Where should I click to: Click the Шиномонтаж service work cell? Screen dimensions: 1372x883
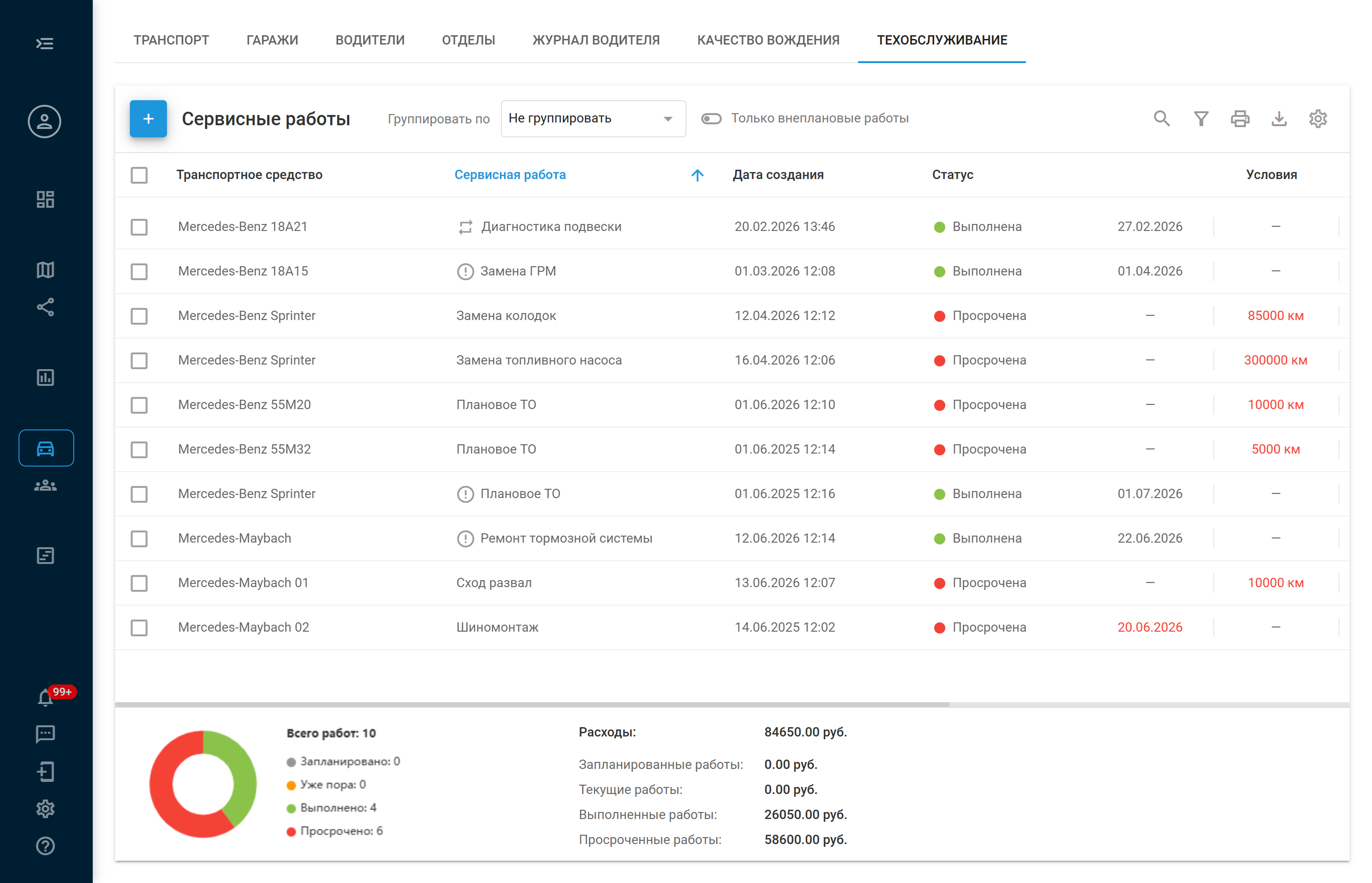point(497,628)
